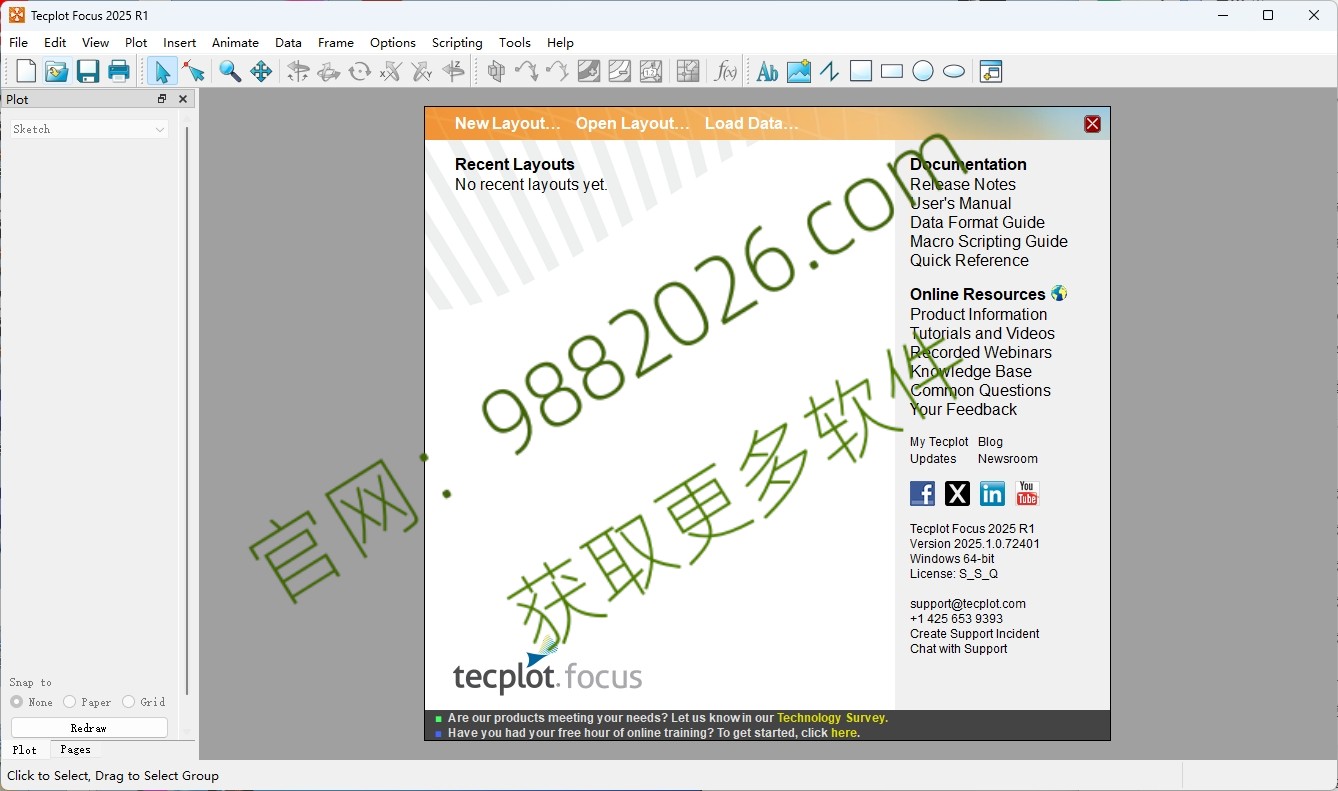Click the Print icon
Screen dimensions: 1338x791
tap(119, 71)
